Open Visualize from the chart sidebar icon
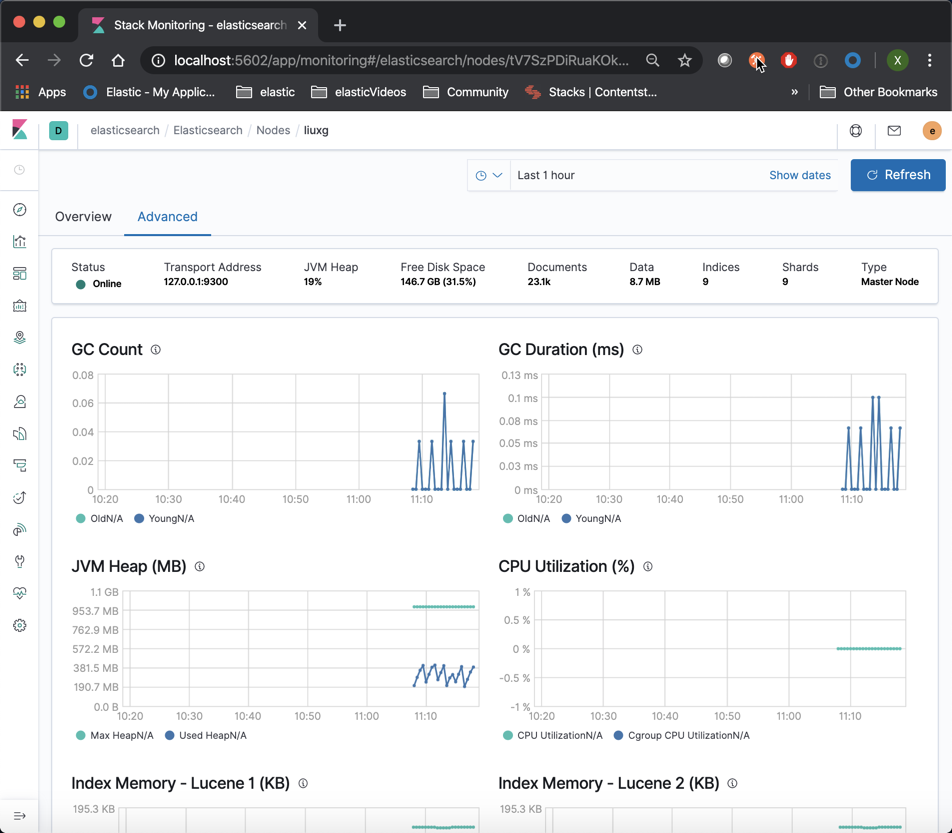This screenshot has width=952, height=833. (19, 242)
